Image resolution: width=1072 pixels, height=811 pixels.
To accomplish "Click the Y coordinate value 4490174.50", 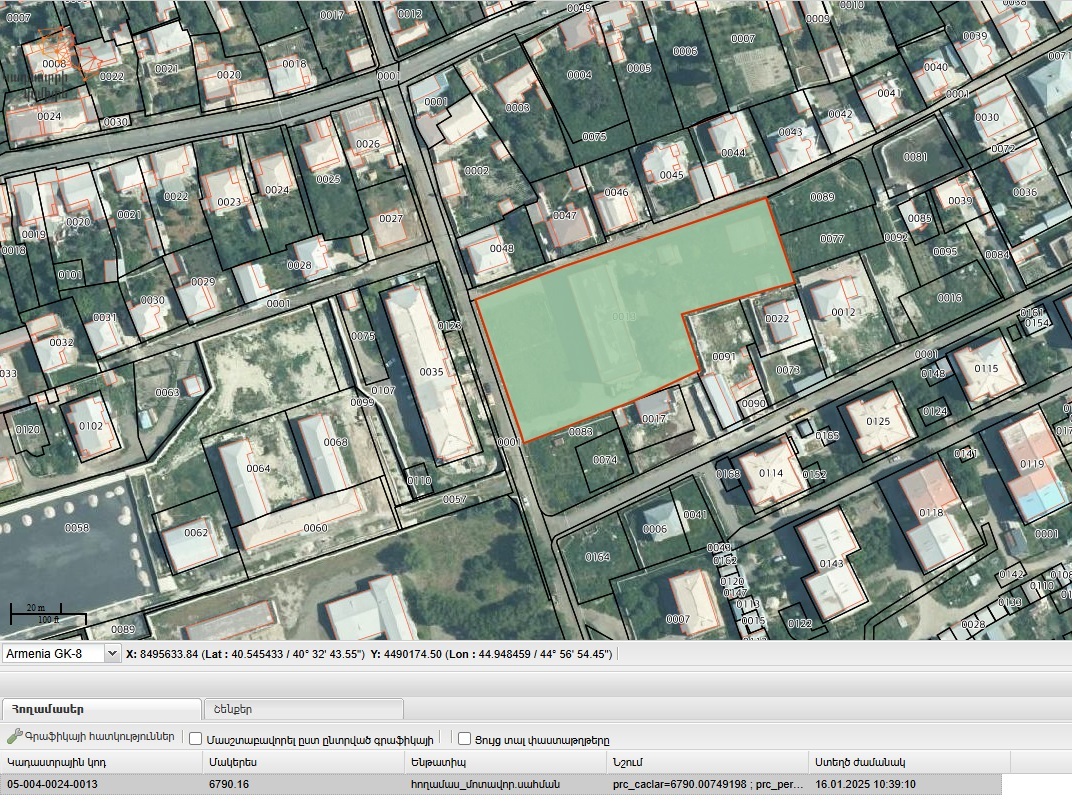I will pos(412,654).
